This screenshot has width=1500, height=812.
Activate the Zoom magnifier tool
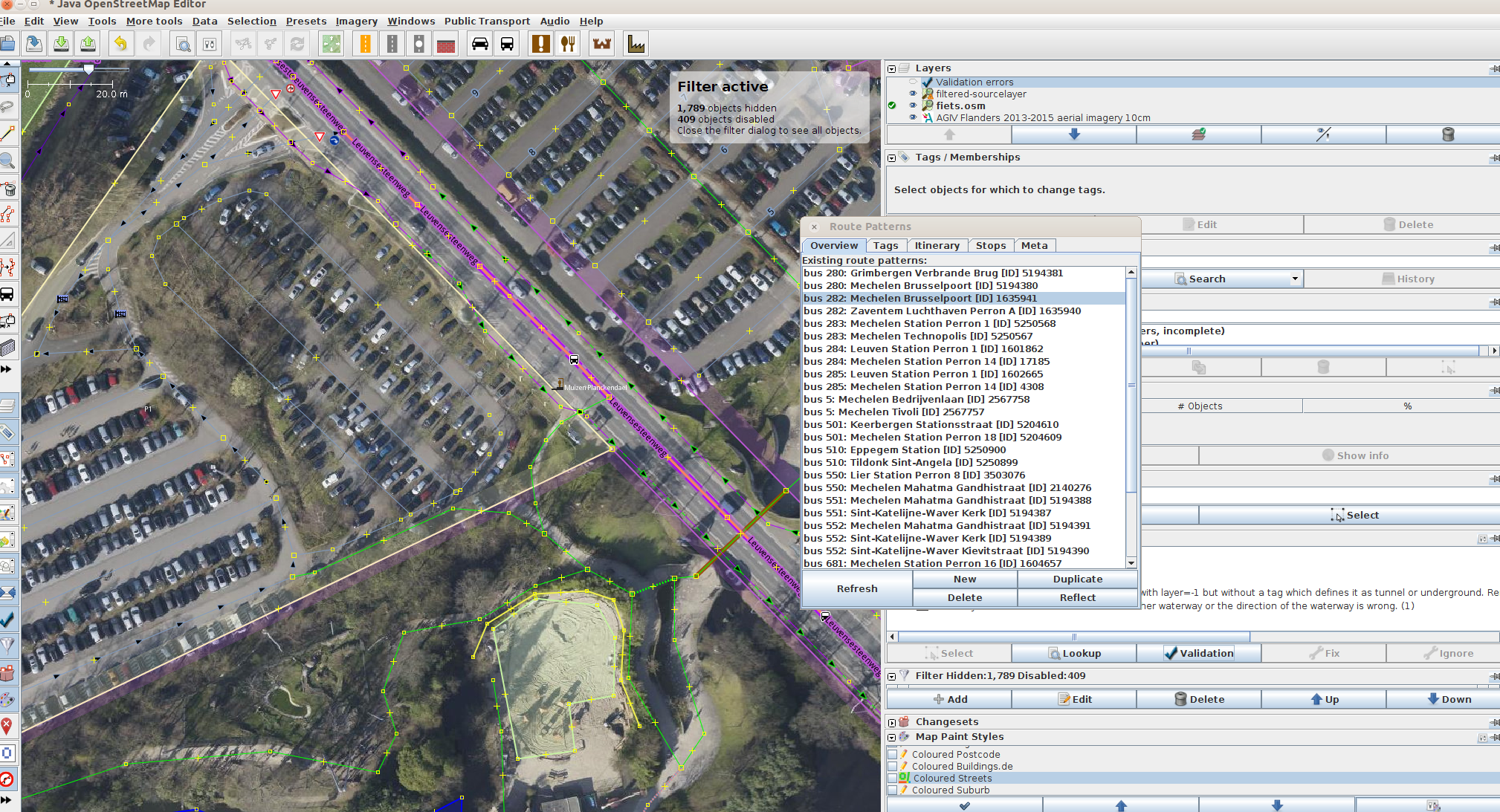(8, 160)
